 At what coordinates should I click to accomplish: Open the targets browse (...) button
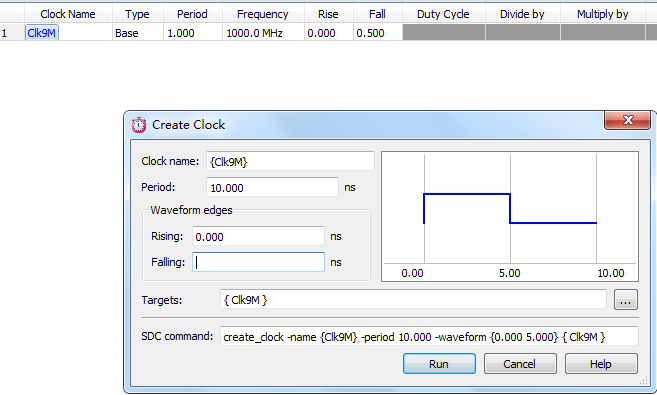(626, 300)
